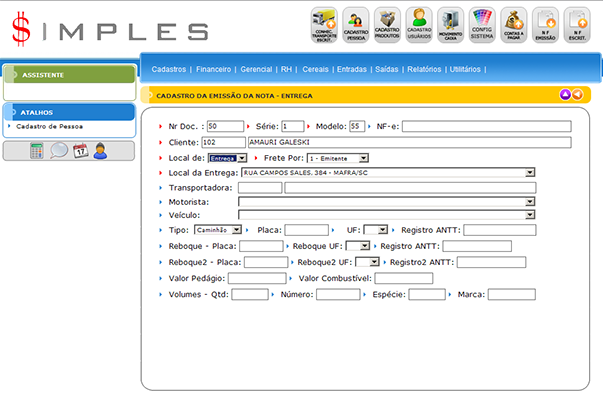Click the Transportadora code field

260,188
